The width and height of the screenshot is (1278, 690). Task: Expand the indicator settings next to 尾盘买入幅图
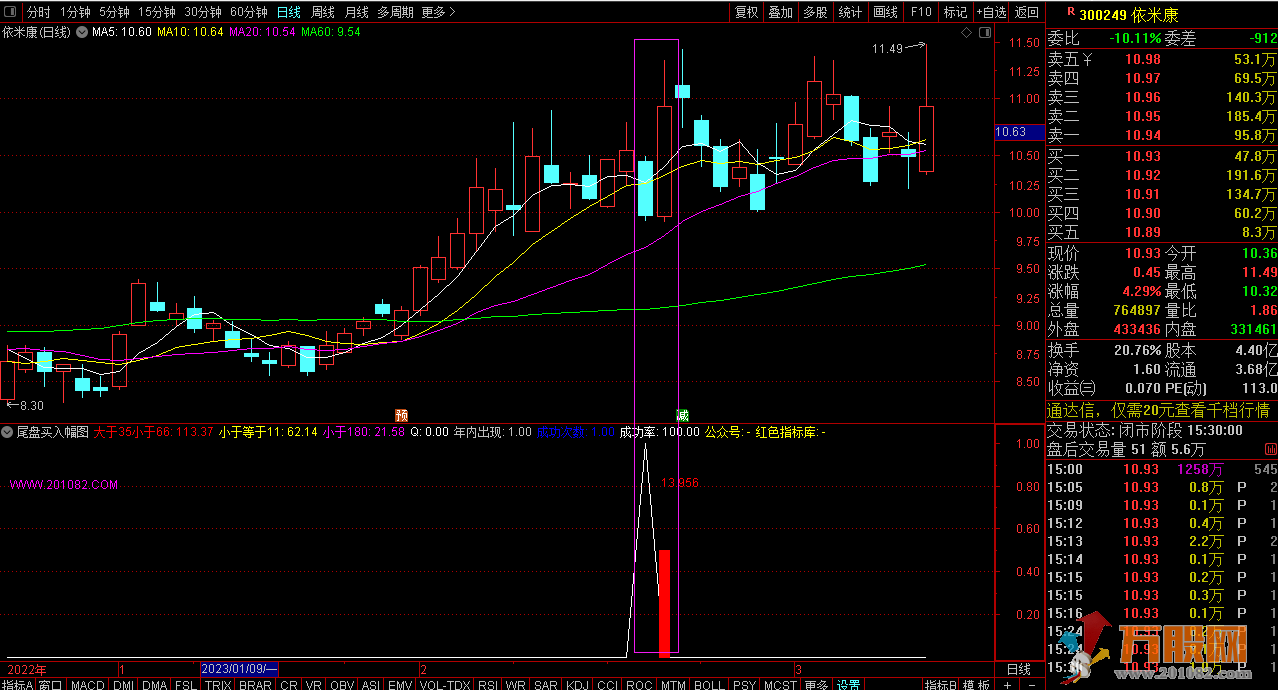point(9,432)
